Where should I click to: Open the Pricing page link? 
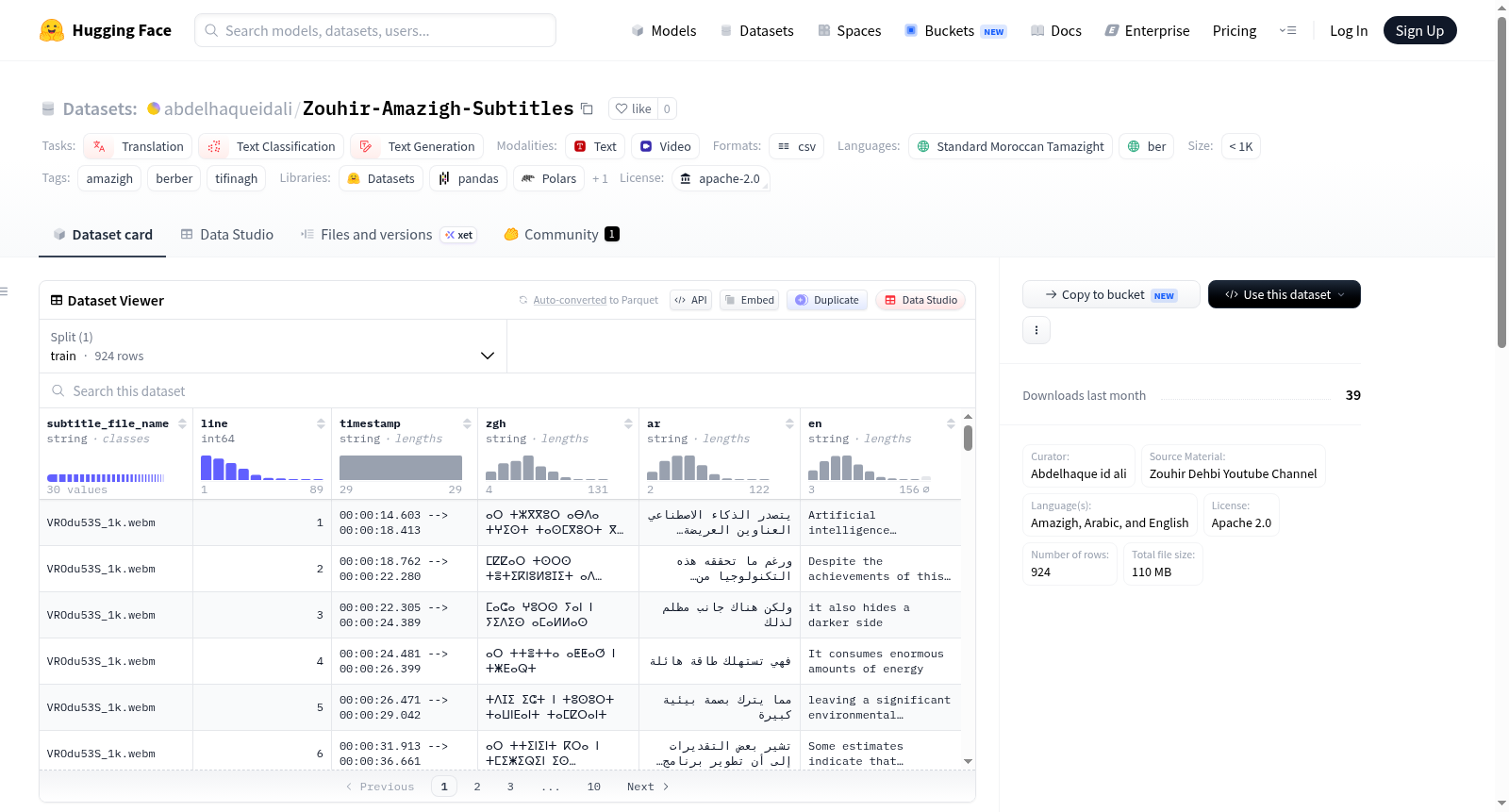(1235, 30)
